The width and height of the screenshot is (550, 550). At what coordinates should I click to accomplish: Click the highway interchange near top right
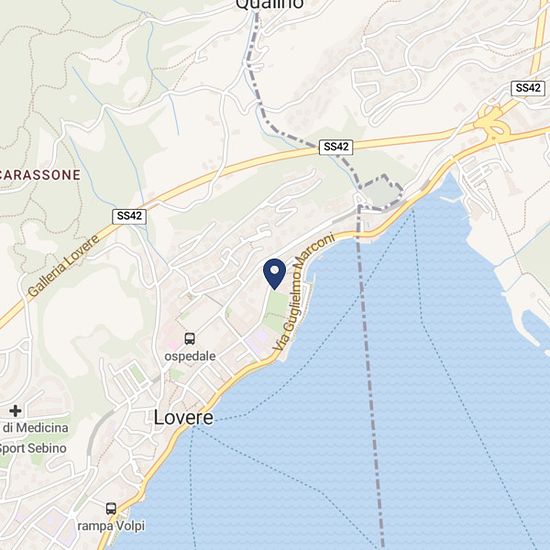(493, 122)
